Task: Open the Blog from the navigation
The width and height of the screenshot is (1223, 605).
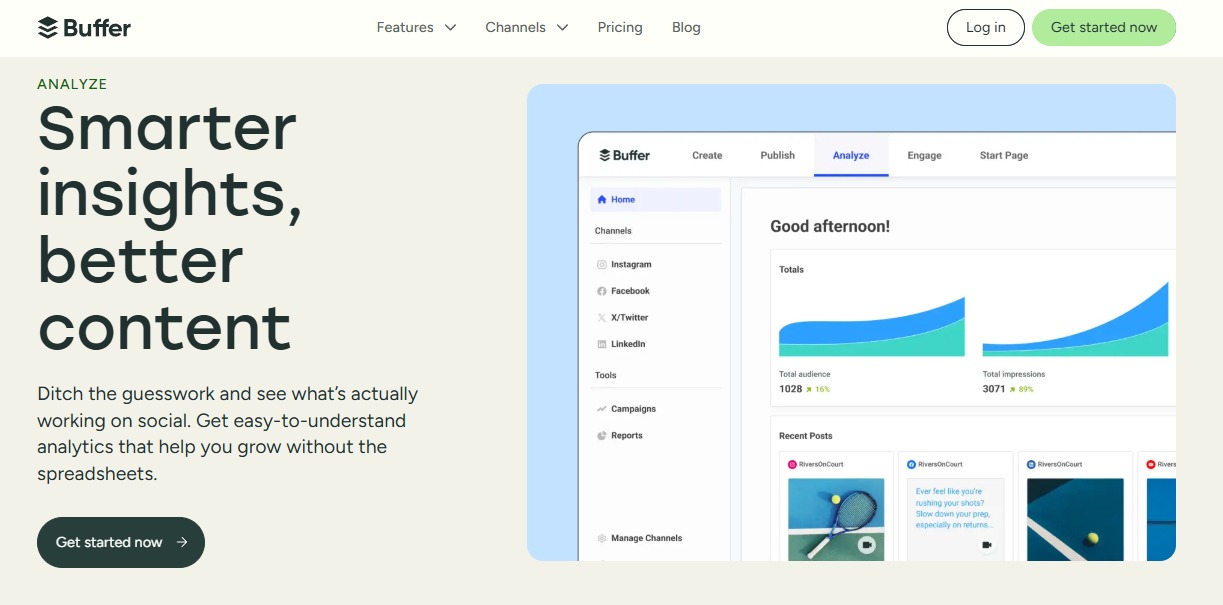Action: click(x=686, y=28)
